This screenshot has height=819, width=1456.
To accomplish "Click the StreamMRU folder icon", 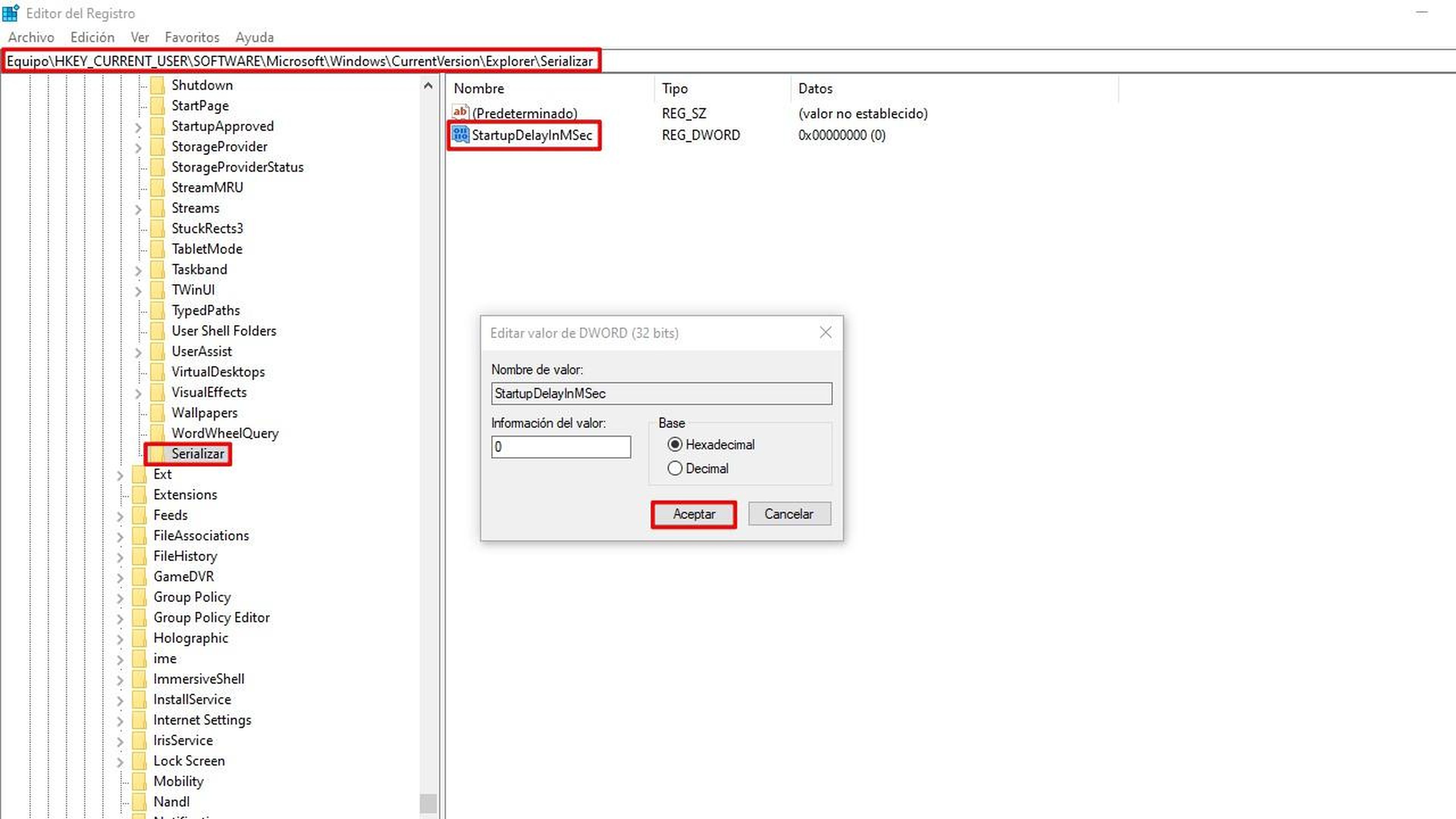I will 158,188.
